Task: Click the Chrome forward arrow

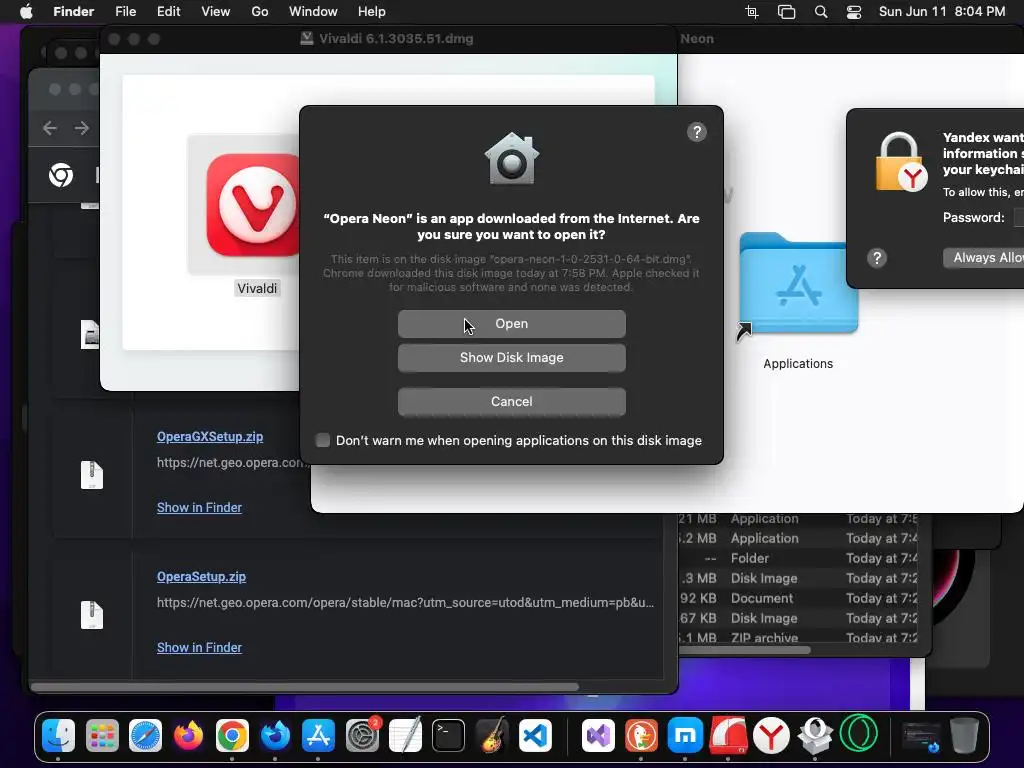Action: coord(82,128)
